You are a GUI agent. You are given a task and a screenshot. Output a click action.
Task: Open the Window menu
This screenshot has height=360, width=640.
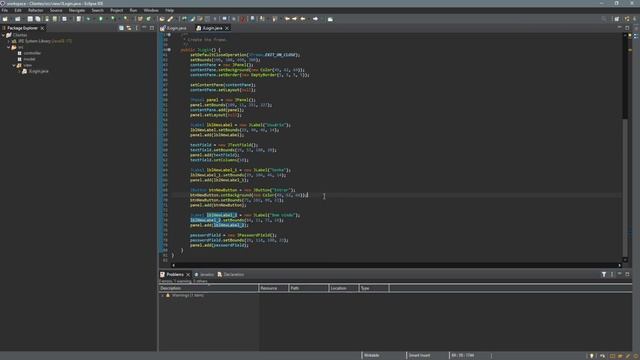pyautogui.click(x=151, y=10)
